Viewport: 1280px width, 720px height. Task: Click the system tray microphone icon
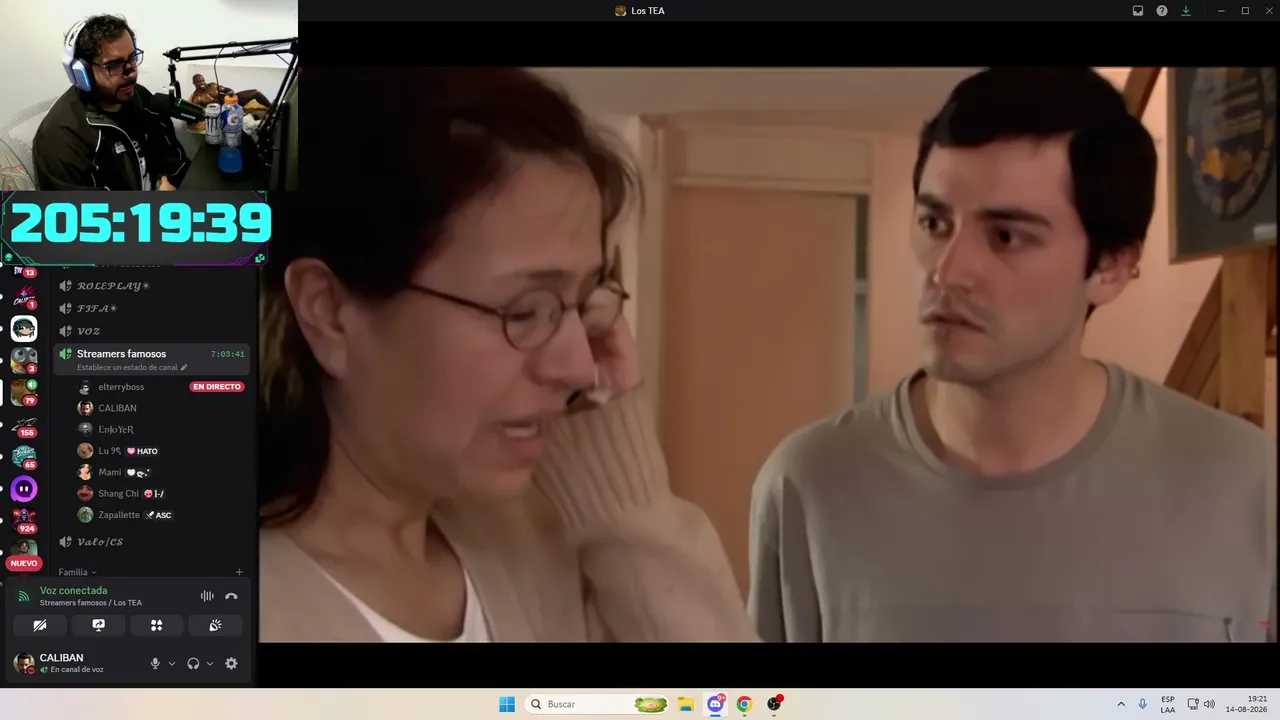(1143, 704)
